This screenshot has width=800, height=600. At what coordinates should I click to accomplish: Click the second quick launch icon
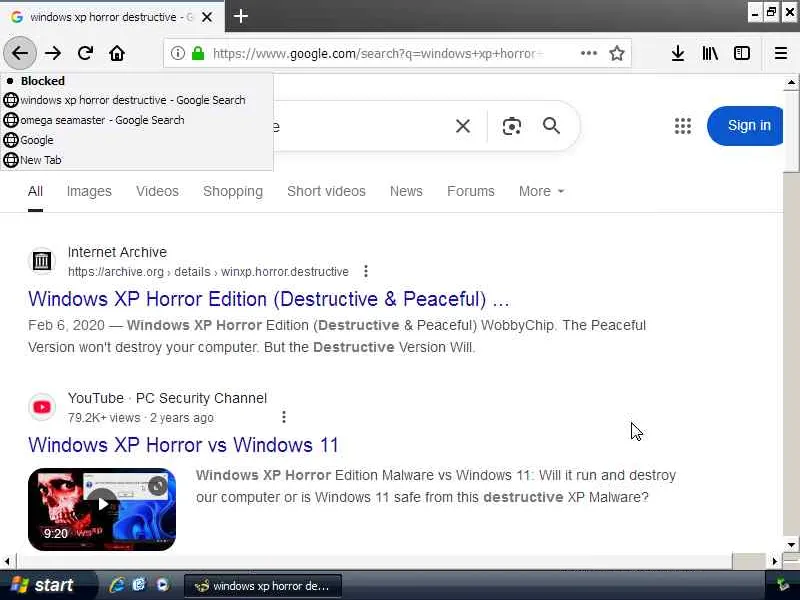pyautogui.click(x=139, y=585)
